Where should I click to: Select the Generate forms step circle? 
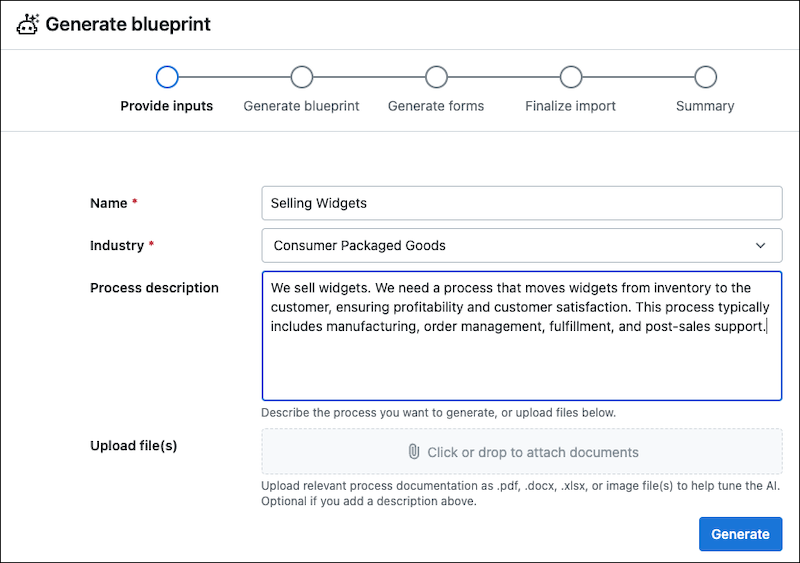(436, 77)
